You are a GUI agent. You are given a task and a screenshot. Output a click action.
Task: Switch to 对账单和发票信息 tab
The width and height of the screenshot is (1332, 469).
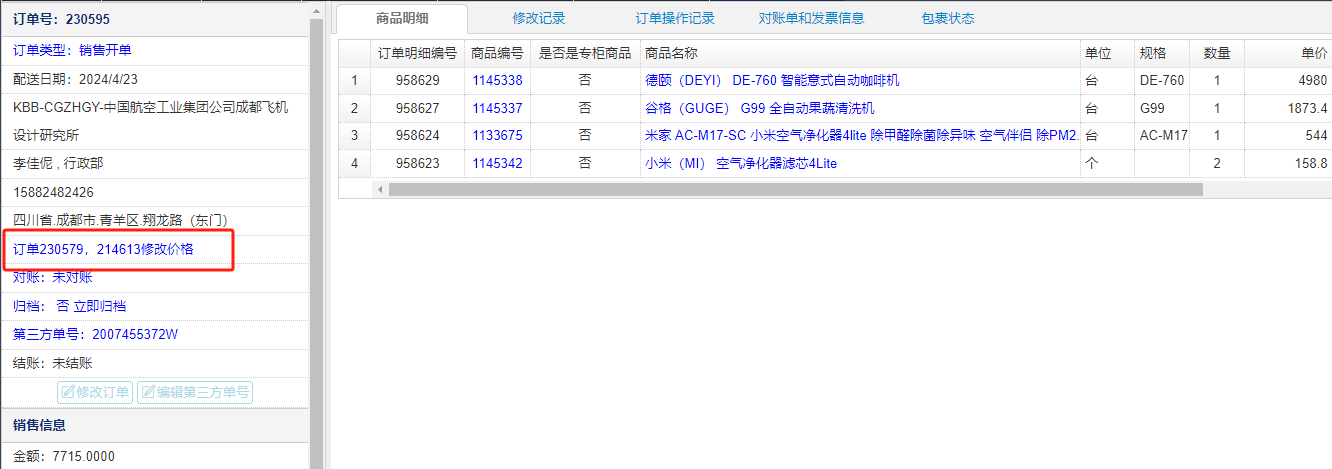(x=811, y=18)
